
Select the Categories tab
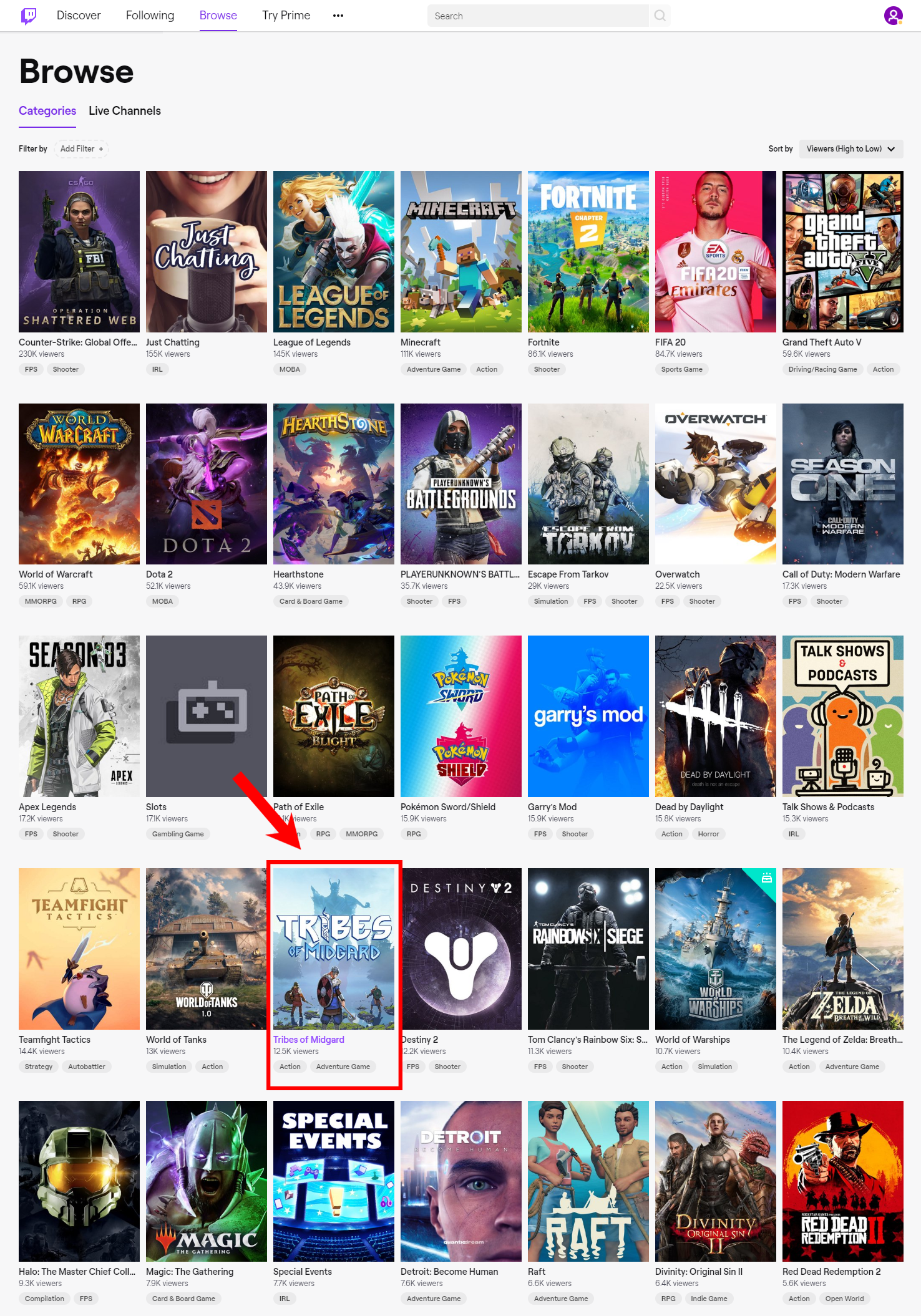point(47,111)
